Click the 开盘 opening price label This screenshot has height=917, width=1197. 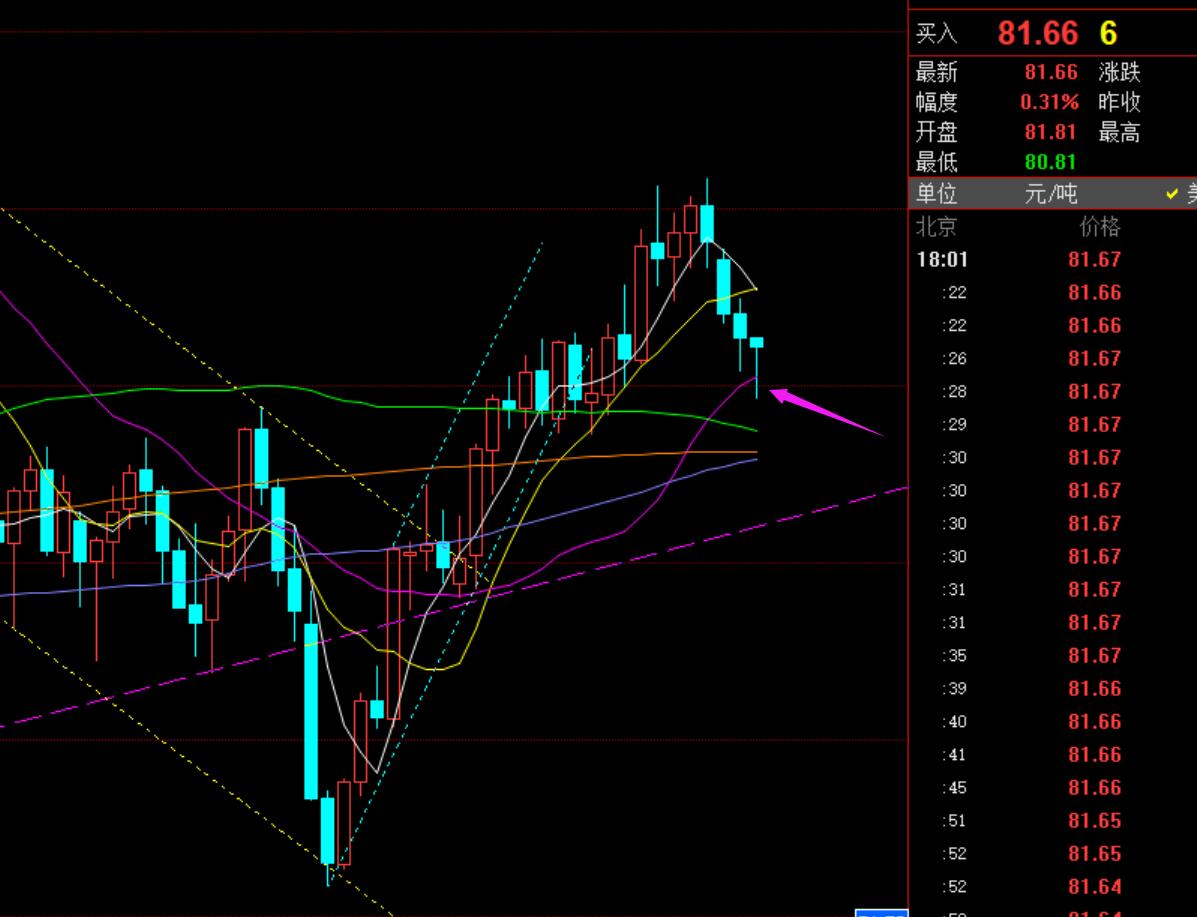point(937,132)
